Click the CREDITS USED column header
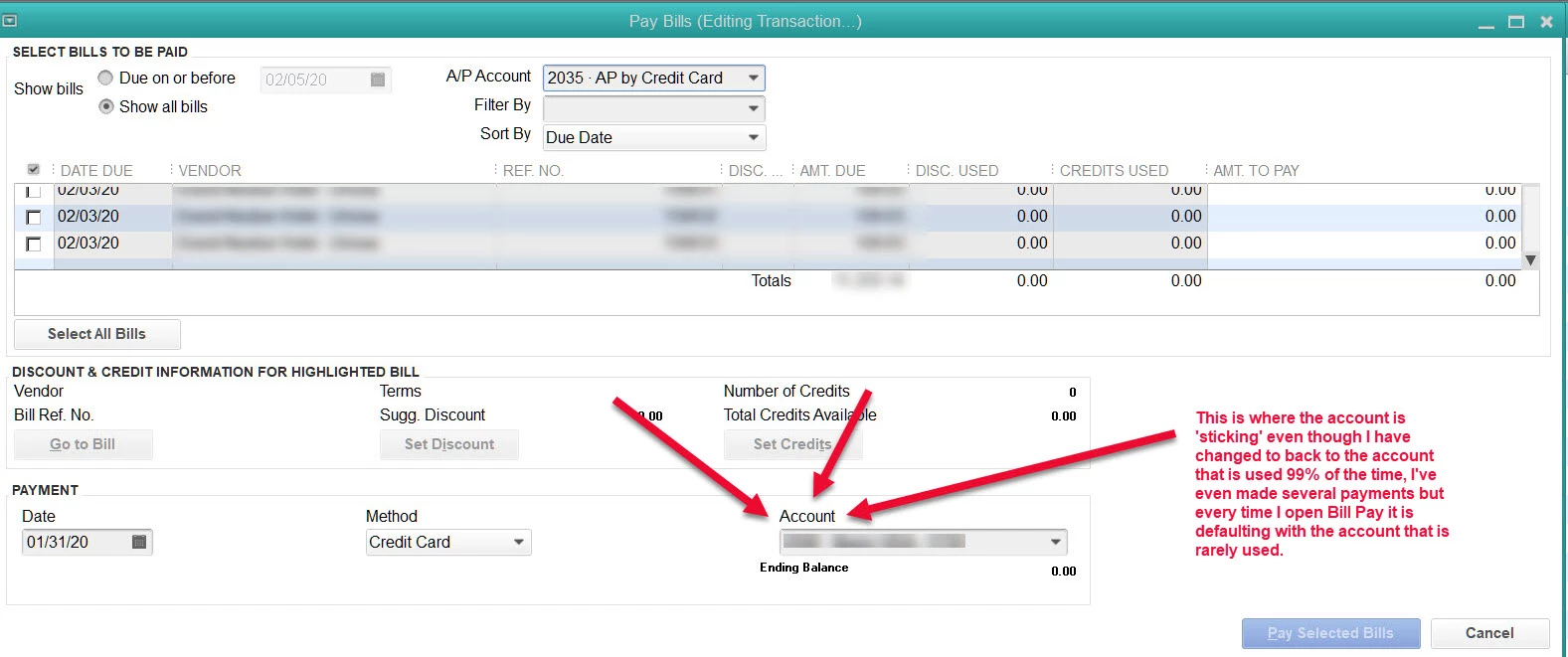This screenshot has height=657, width=1568. click(x=1114, y=171)
